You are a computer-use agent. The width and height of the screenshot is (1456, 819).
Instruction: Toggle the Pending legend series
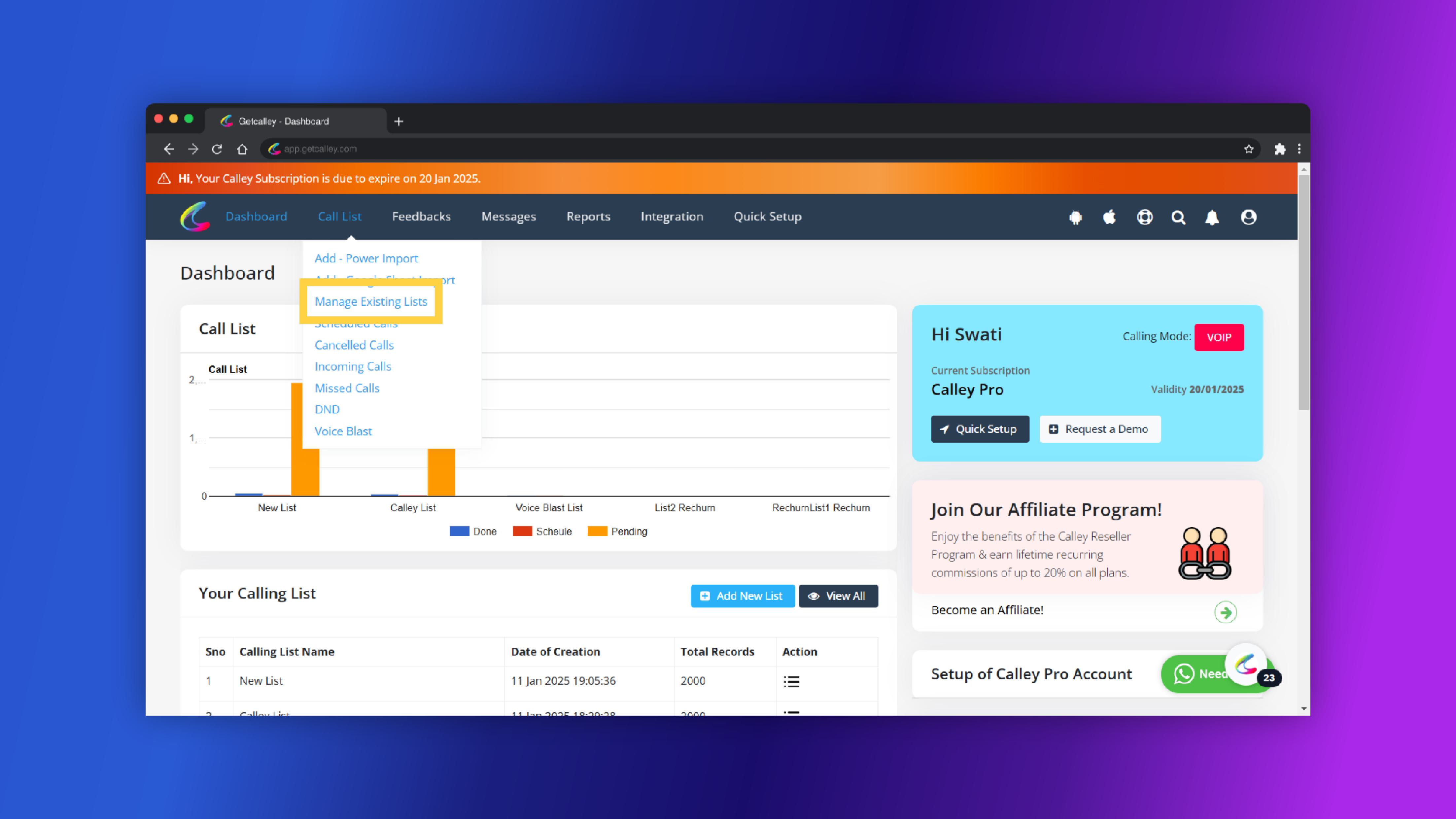click(617, 531)
